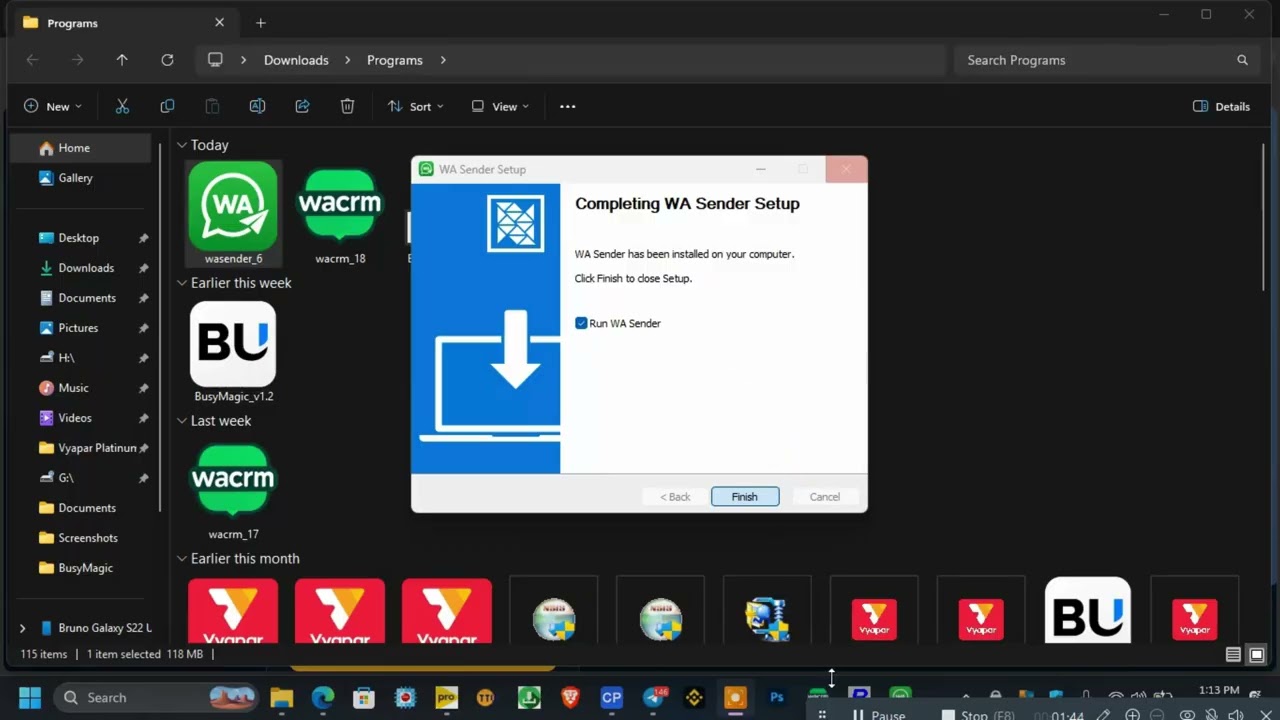Image resolution: width=1280 pixels, height=720 pixels.
Task: Stop the screen recording
Action: pos(979,714)
